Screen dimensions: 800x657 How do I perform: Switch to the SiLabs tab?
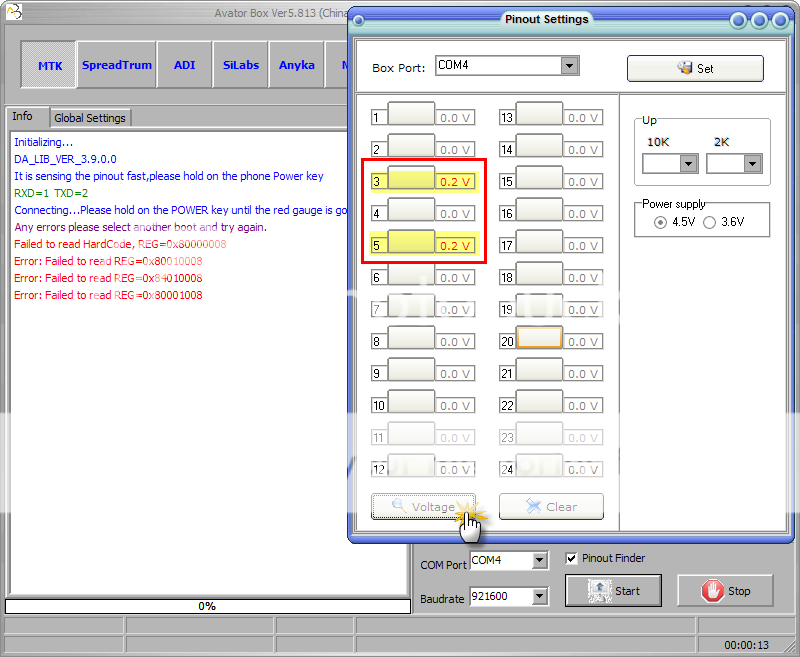point(240,65)
